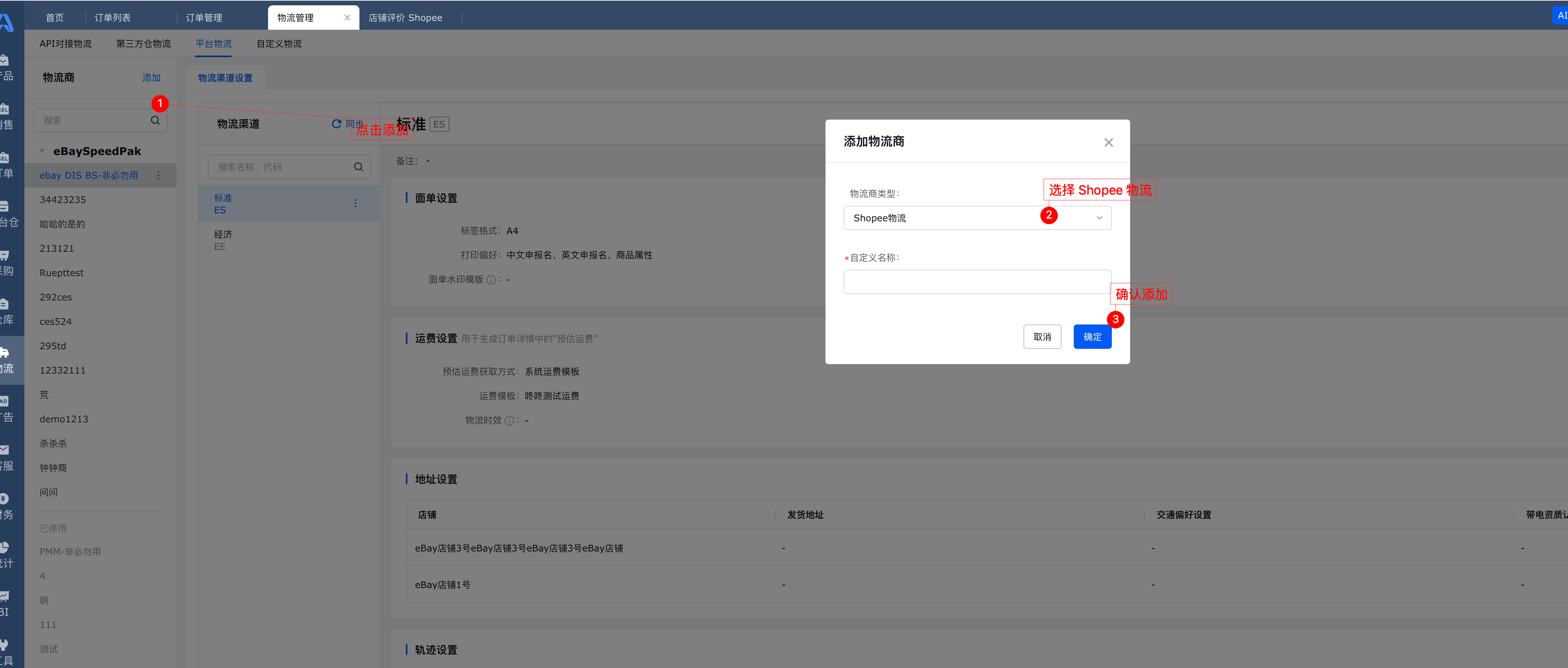Confirm with the blue 确定 button

(x=1092, y=337)
